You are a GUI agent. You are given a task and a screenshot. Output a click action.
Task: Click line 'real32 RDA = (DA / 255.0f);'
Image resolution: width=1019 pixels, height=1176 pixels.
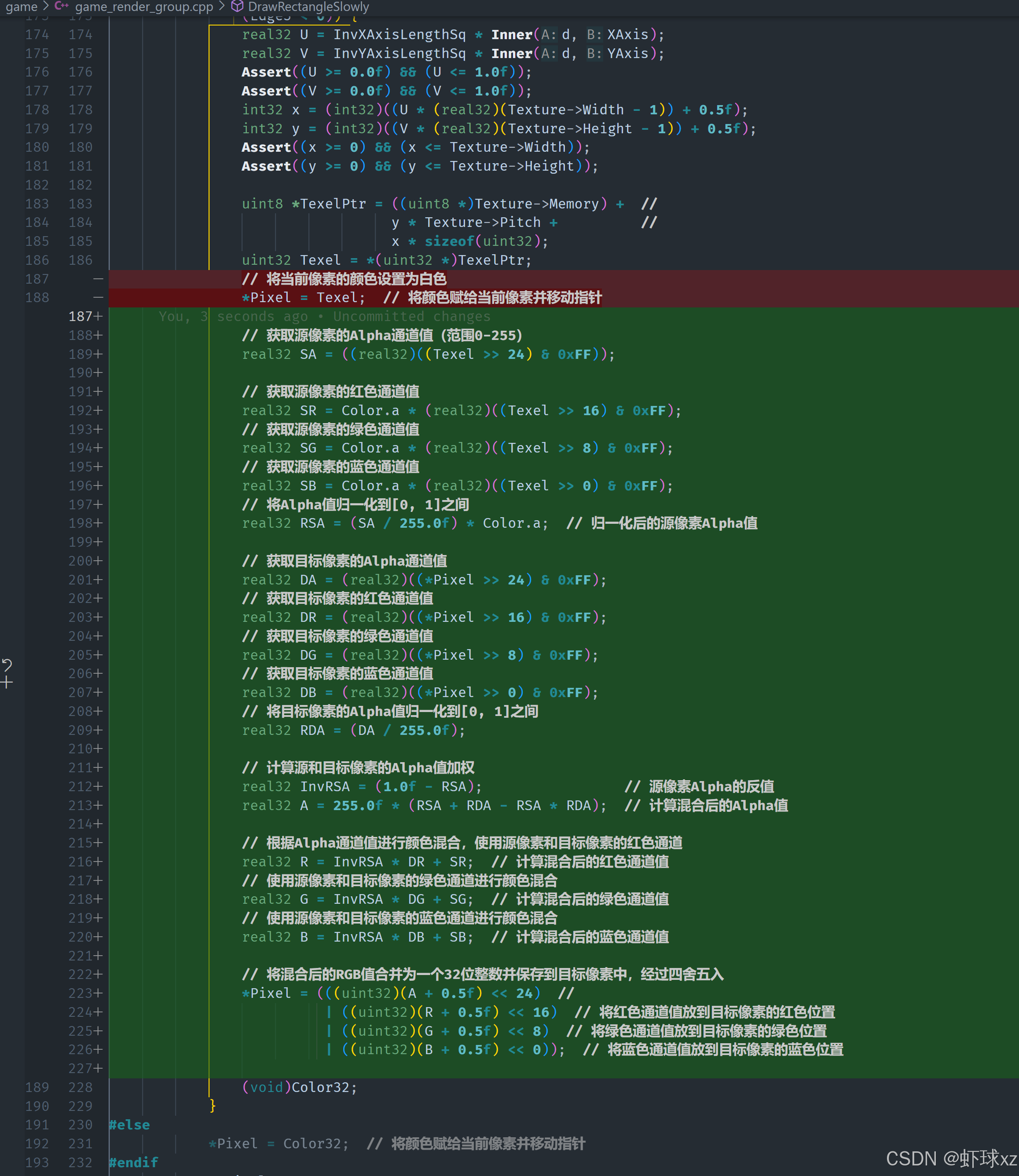pos(353,730)
